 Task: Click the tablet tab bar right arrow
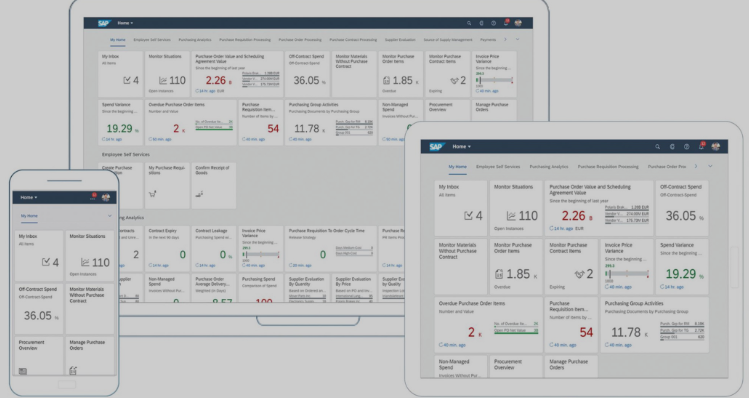696,166
